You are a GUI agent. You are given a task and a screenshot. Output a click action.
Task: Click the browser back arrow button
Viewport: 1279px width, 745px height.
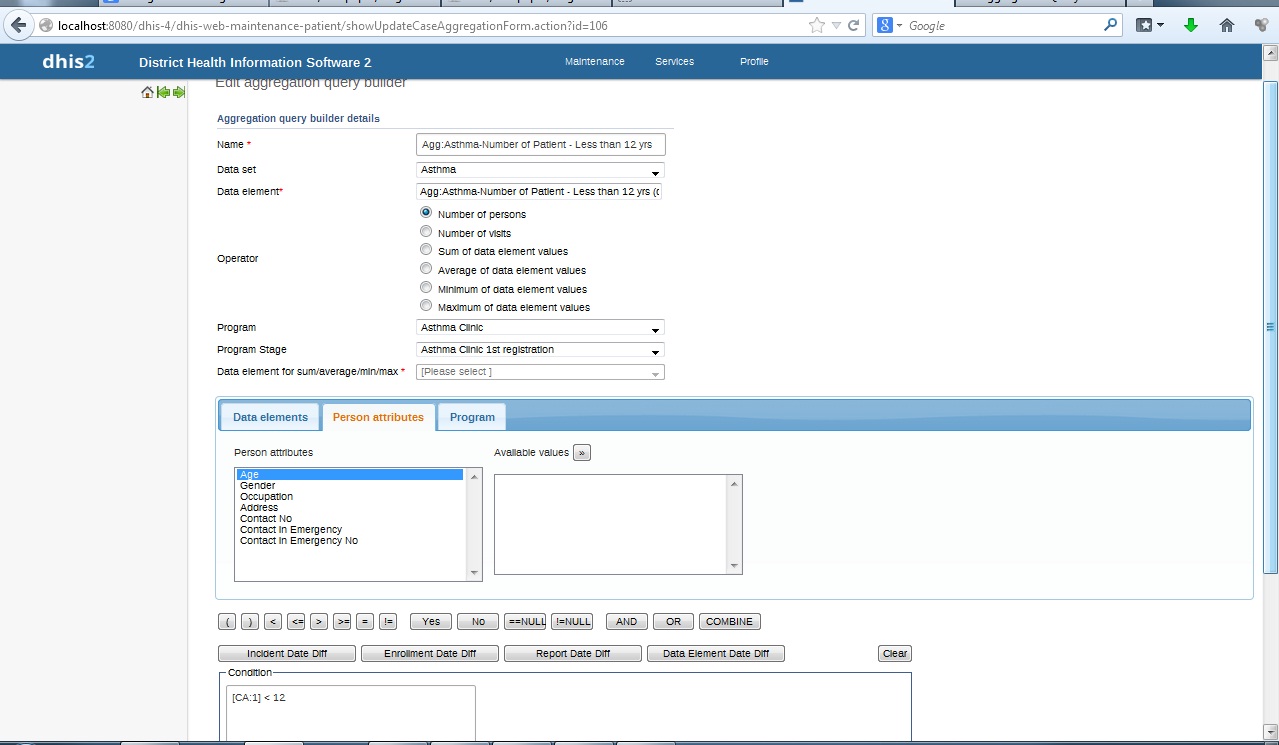coord(18,25)
